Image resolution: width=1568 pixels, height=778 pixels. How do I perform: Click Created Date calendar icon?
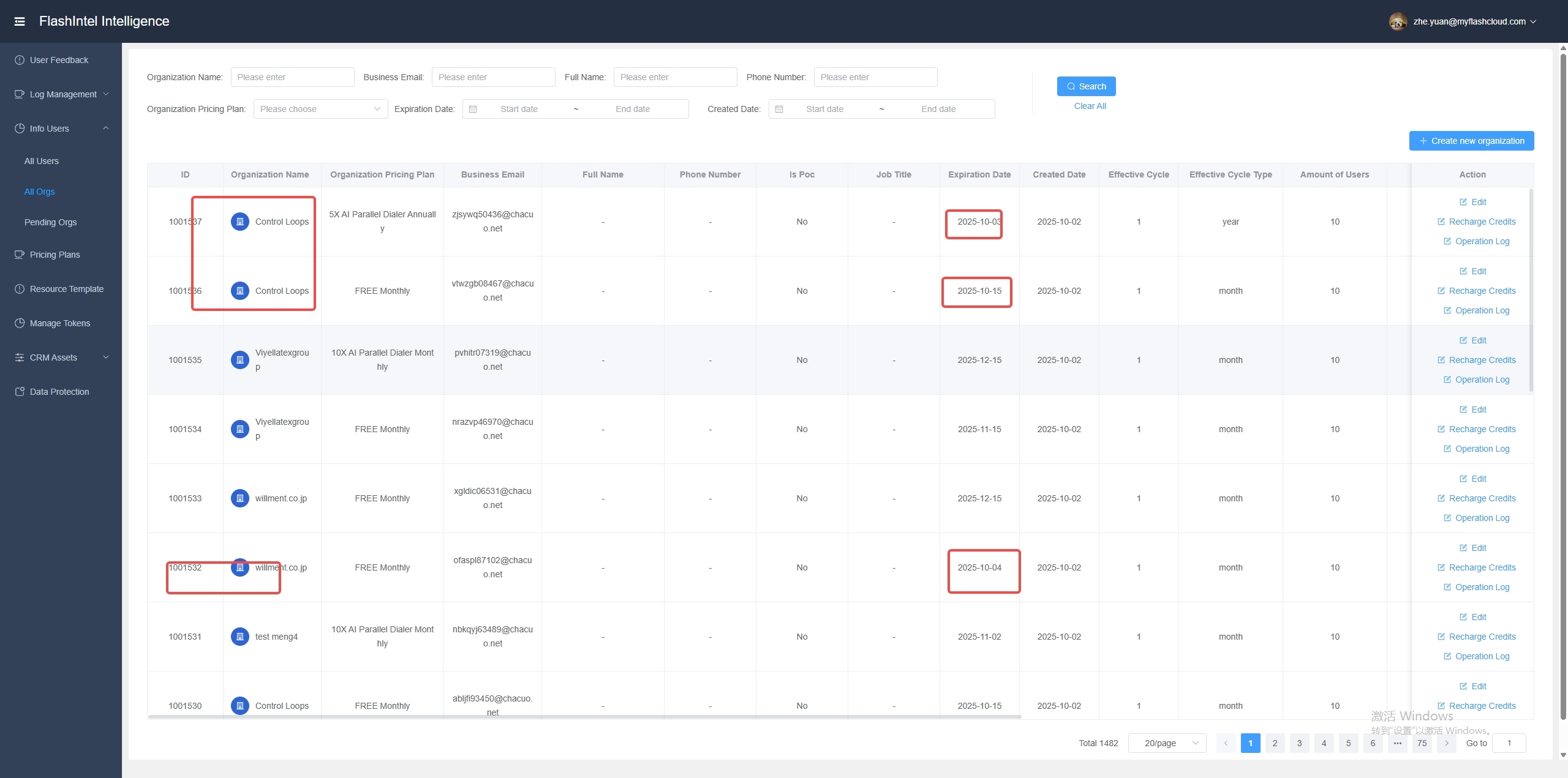(x=779, y=109)
